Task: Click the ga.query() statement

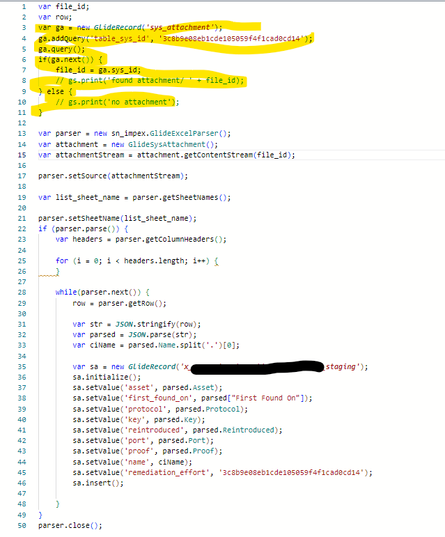Action: click(62, 49)
